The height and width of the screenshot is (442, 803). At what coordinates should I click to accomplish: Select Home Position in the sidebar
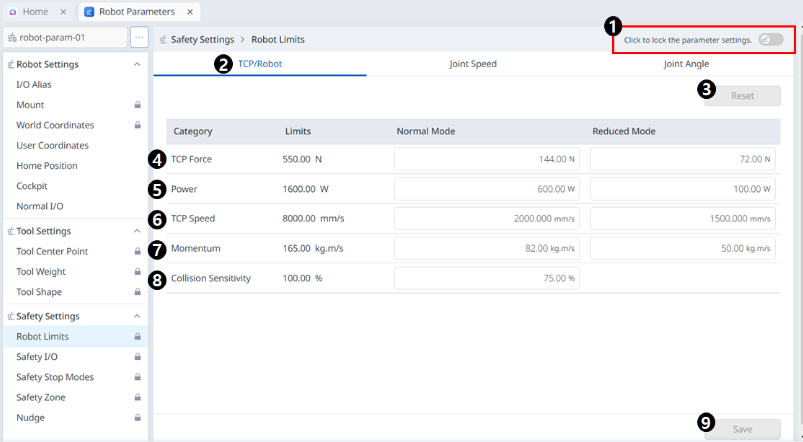(46, 166)
